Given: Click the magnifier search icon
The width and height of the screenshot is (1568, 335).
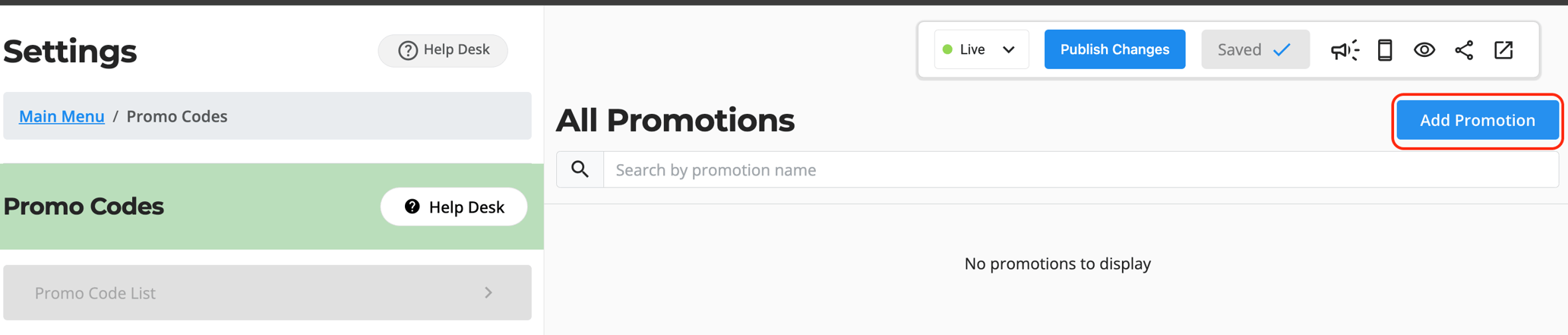Looking at the screenshot, I should click(580, 169).
